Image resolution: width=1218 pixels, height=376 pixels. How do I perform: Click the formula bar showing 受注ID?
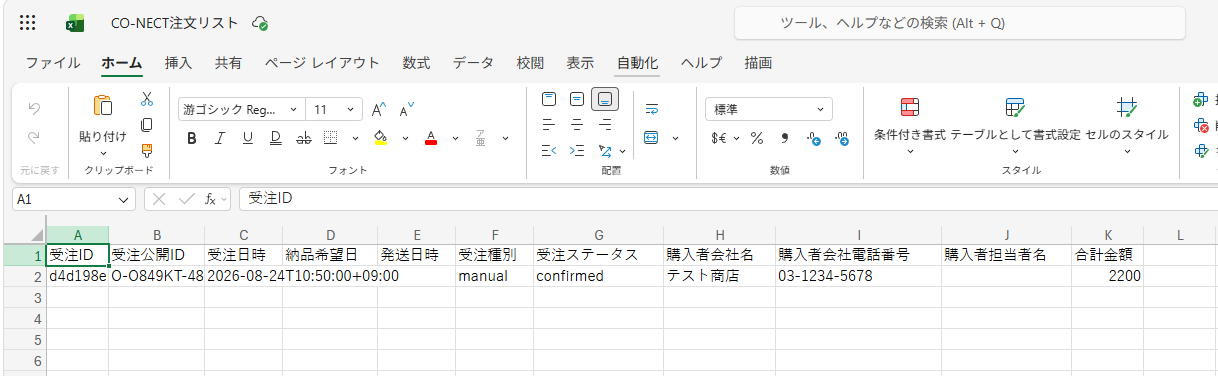pyautogui.click(x=728, y=199)
